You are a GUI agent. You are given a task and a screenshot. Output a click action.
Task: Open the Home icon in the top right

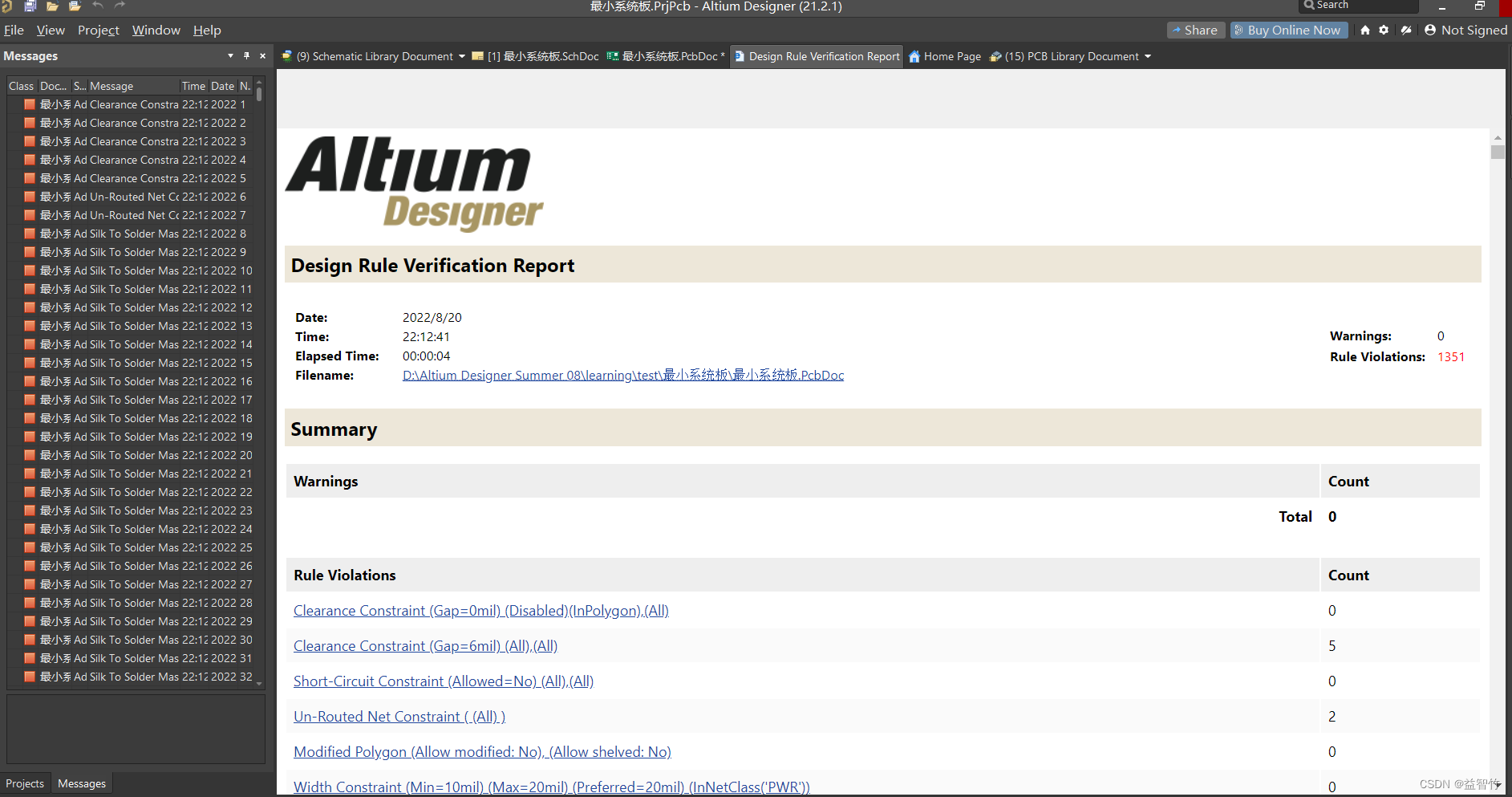click(1365, 30)
